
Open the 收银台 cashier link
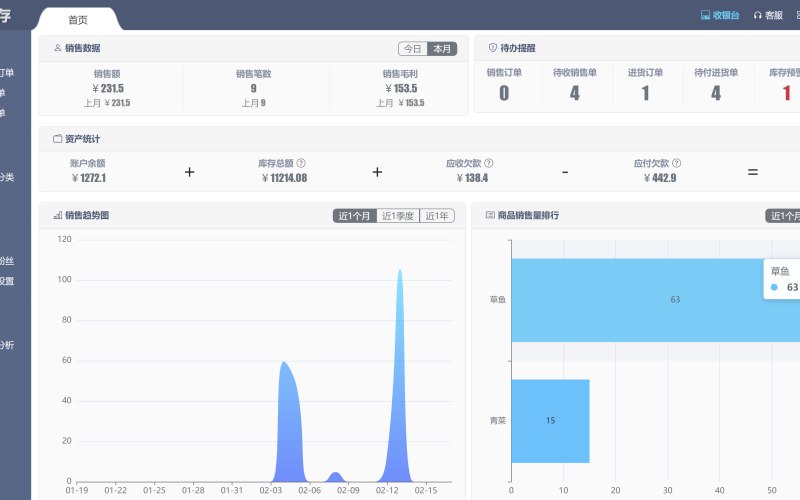pos(720,15)
